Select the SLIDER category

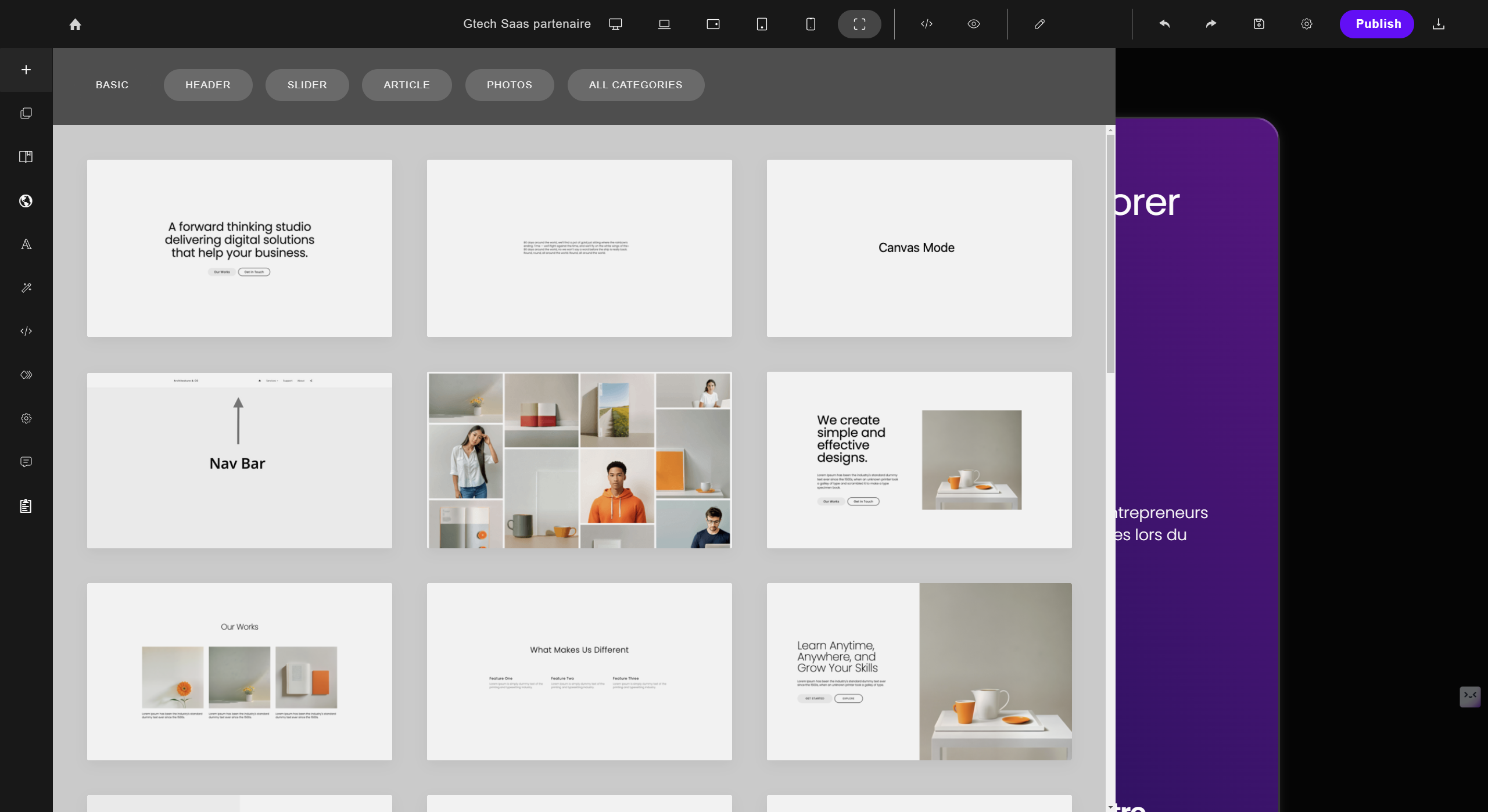coord(307,85)
